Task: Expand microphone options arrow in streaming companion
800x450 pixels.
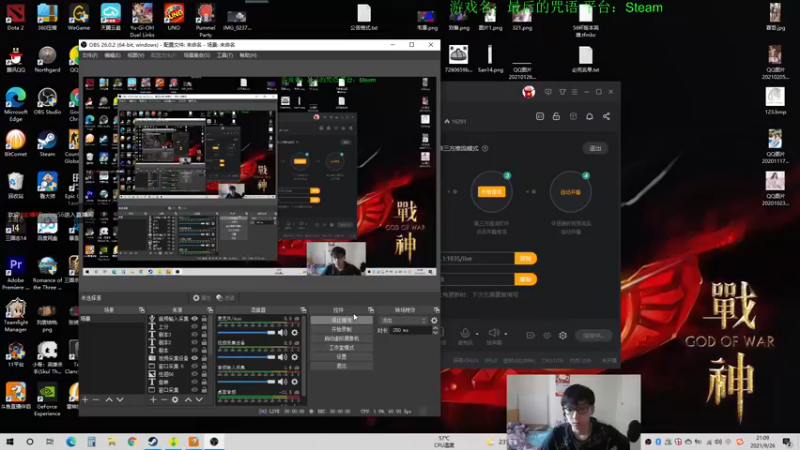Action: click(x=477, y=334)
